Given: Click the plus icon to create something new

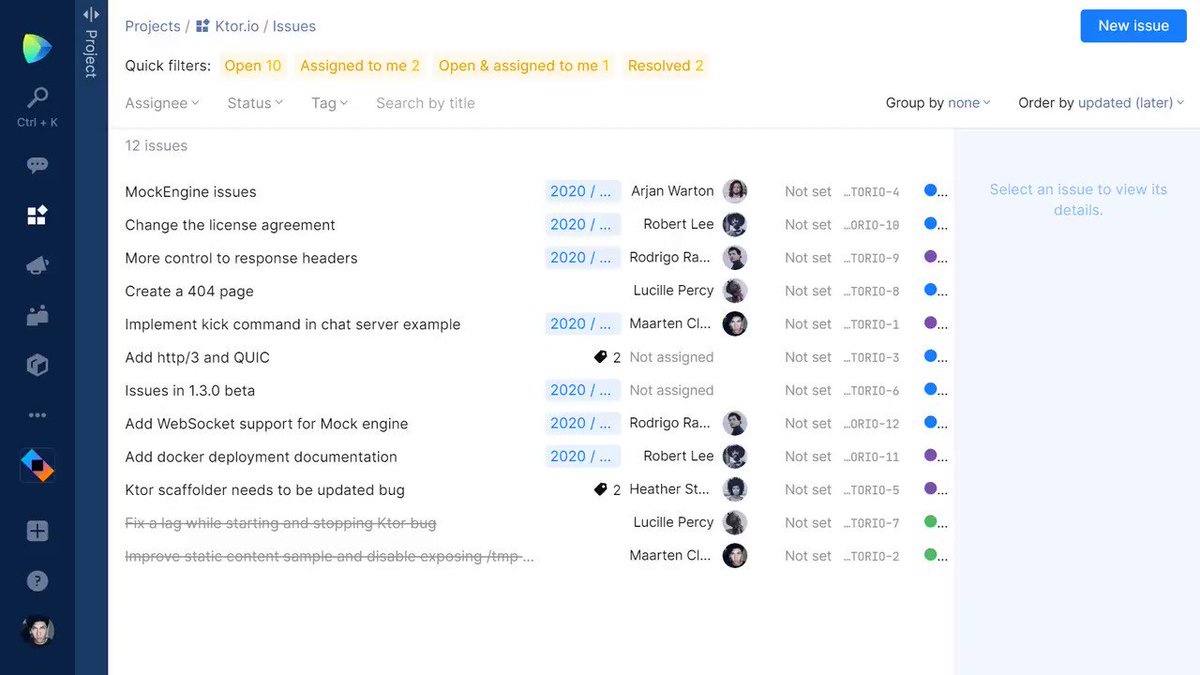Looking at the screenshot, I should point(37,530).
